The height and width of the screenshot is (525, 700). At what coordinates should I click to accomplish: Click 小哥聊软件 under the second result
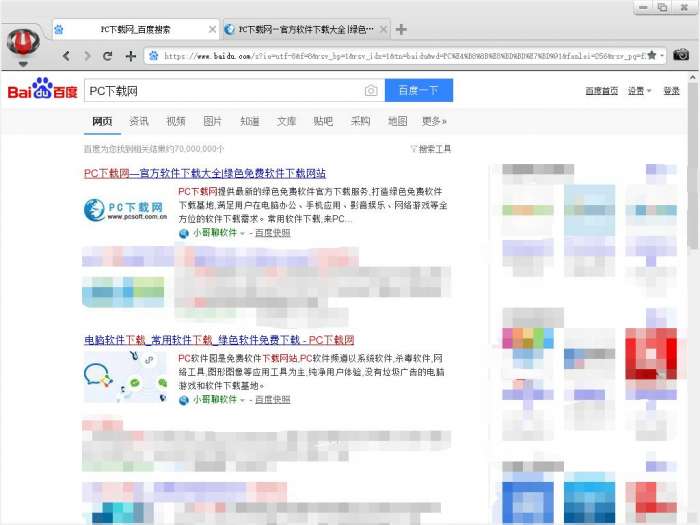[215, 399]
